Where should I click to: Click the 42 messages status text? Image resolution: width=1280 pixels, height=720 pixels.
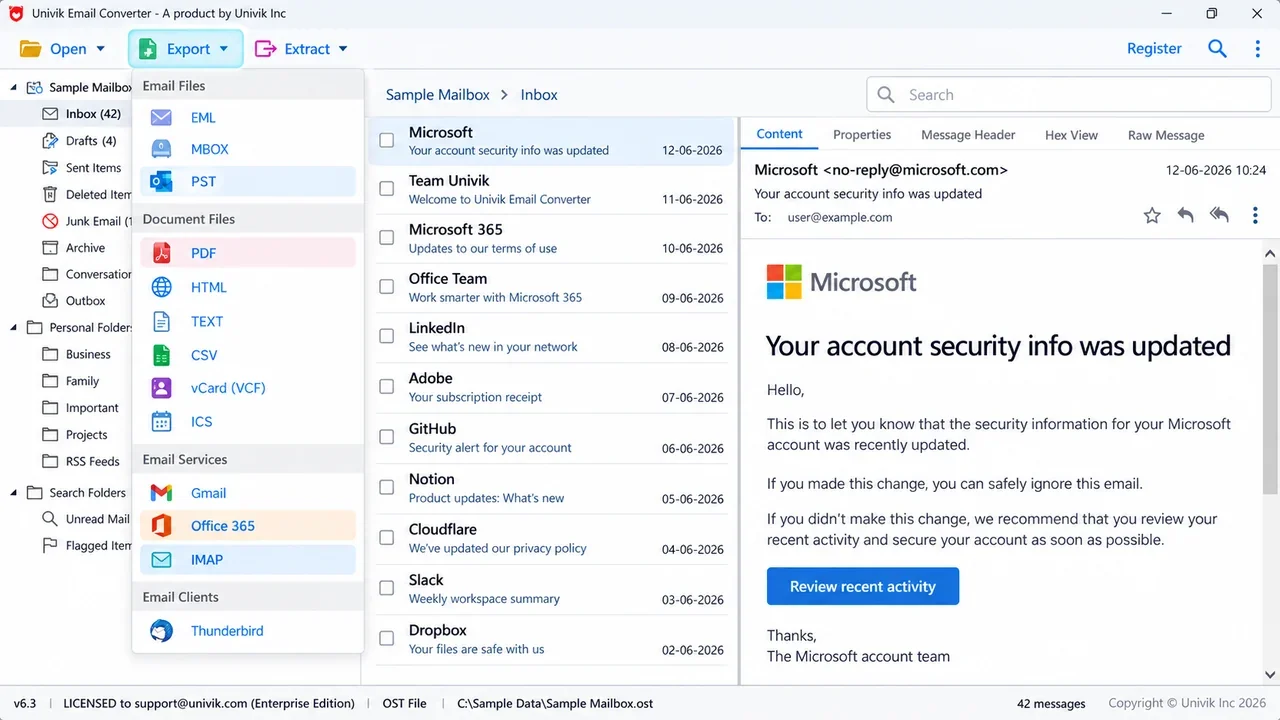point(1051,704)
